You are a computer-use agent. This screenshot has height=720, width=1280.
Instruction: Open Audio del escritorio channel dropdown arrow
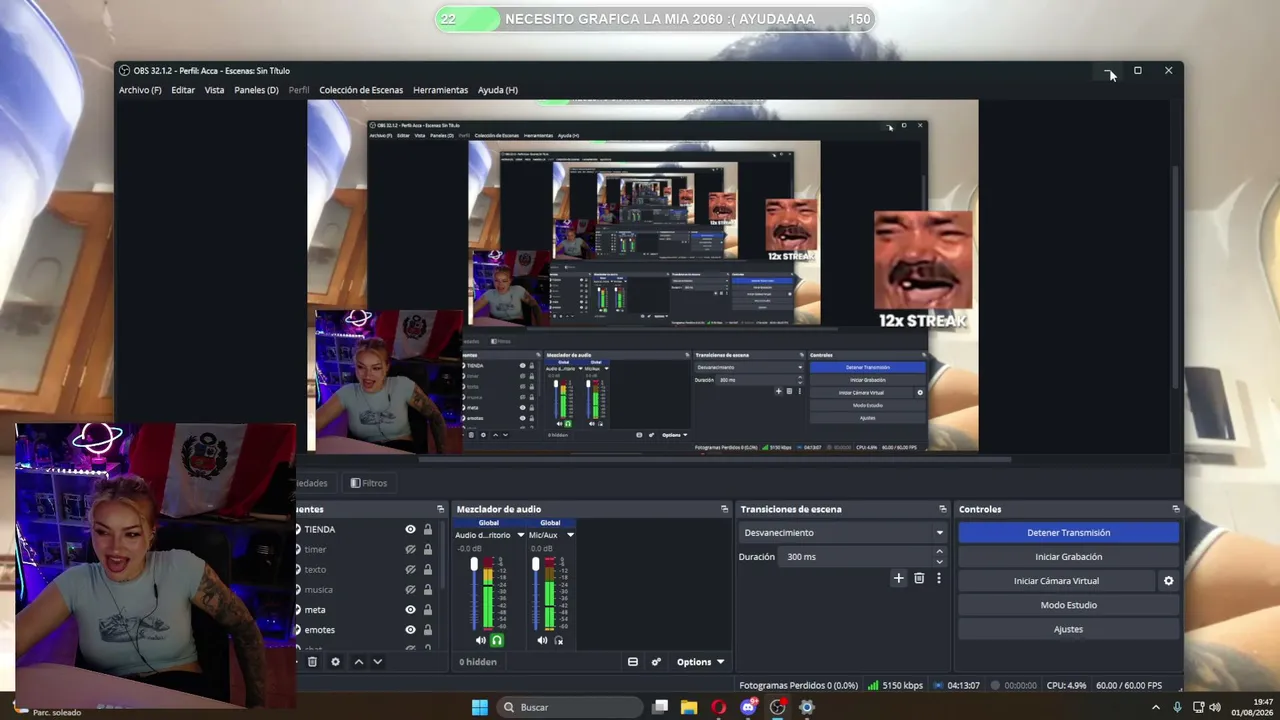(x=520, y=535)
